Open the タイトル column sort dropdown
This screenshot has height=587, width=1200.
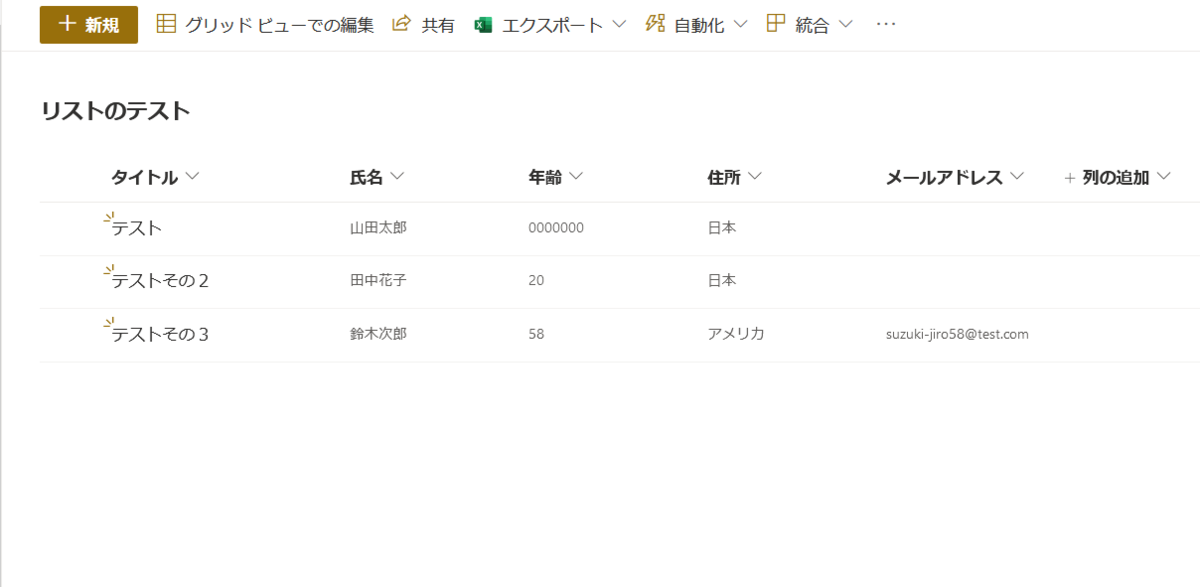pos(192,176)
